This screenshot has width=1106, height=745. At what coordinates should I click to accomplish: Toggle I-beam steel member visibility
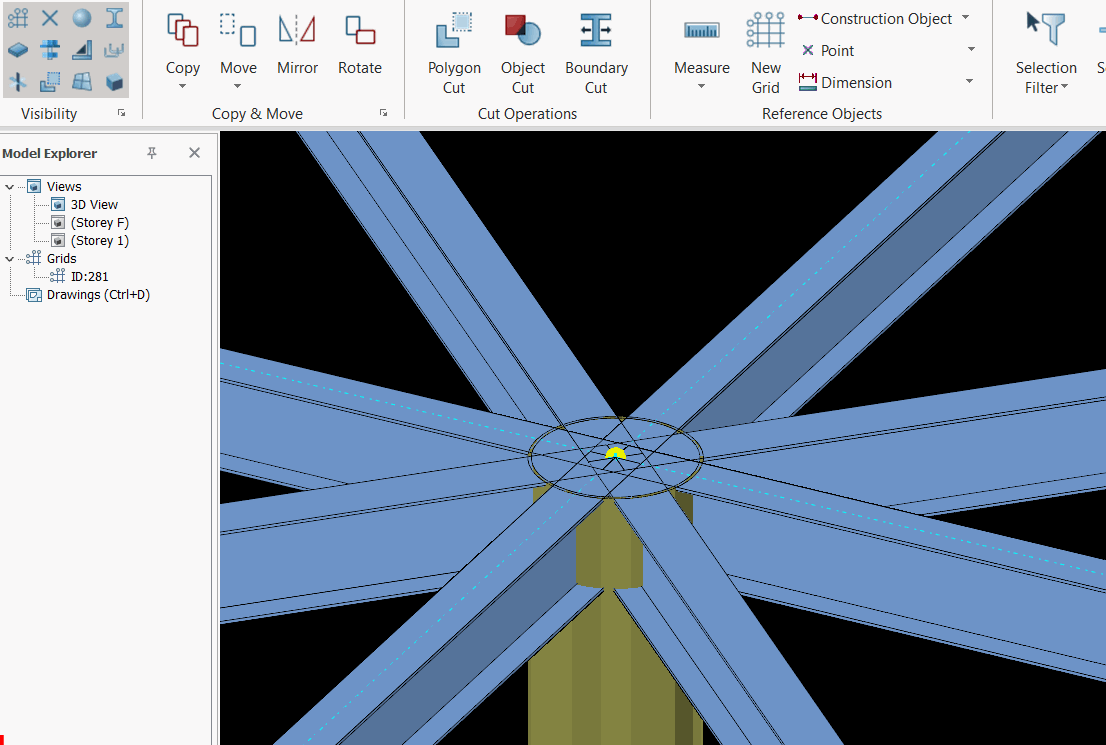coord(115,18)
